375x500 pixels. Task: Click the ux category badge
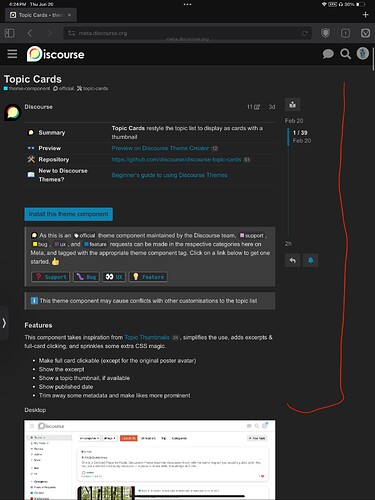point(60,244)
